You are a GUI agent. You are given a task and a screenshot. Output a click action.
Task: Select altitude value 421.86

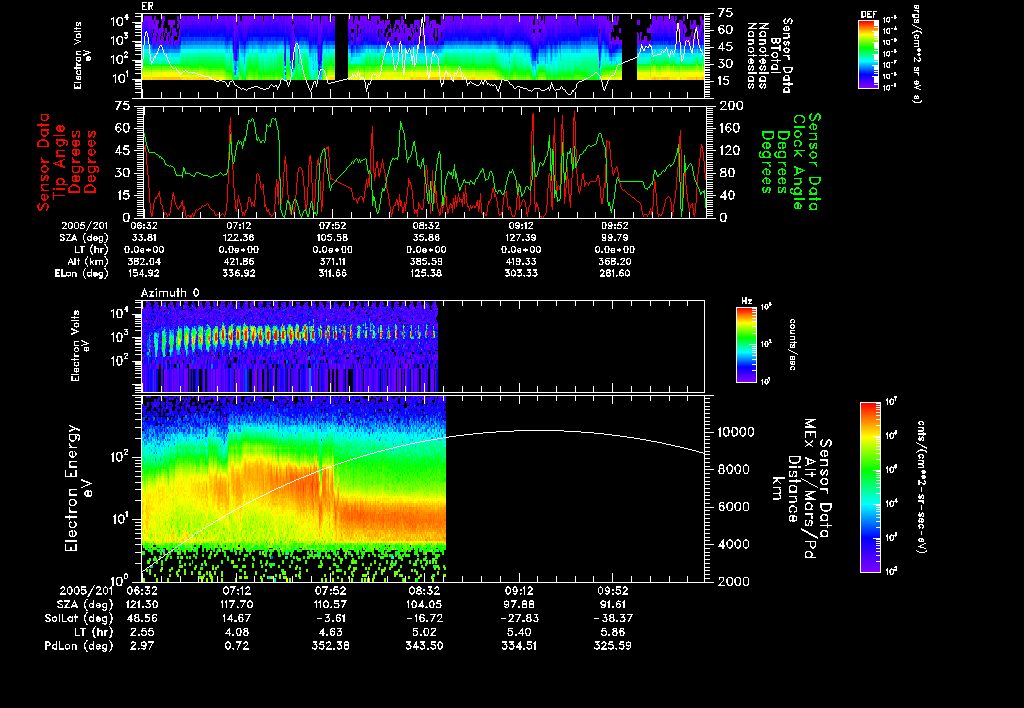(238, 261)
